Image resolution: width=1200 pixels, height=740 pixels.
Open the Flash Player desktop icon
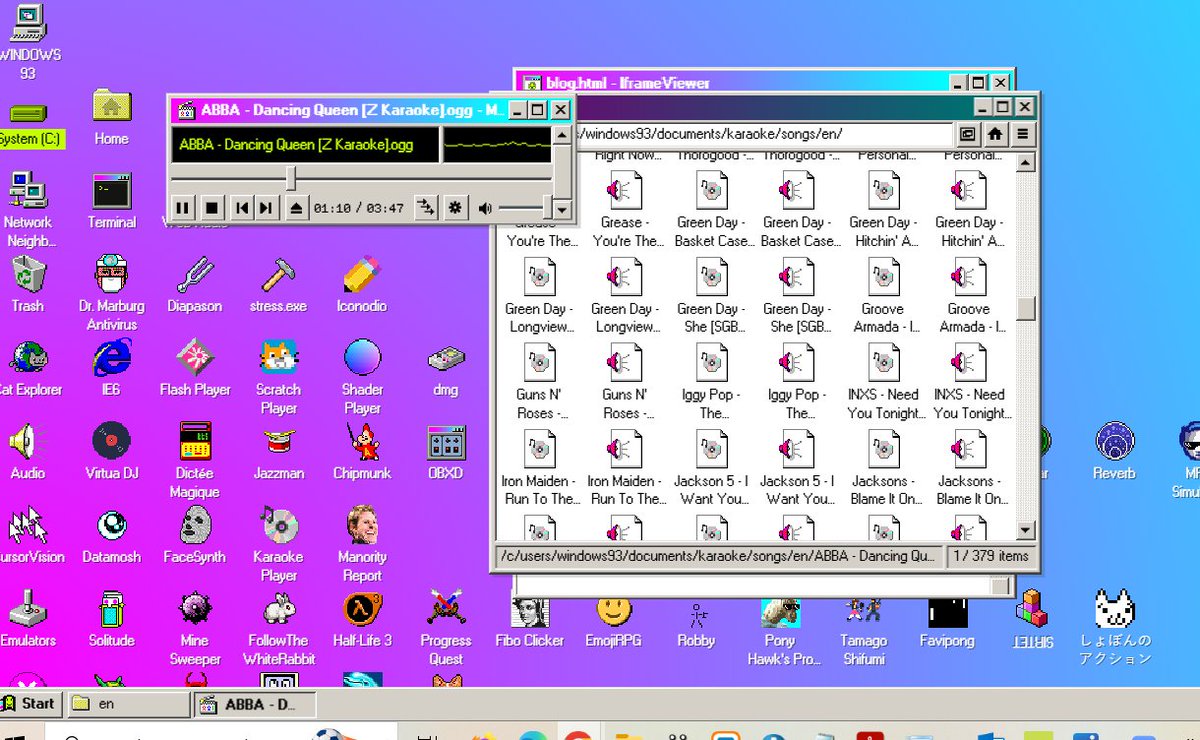[195, 368]
